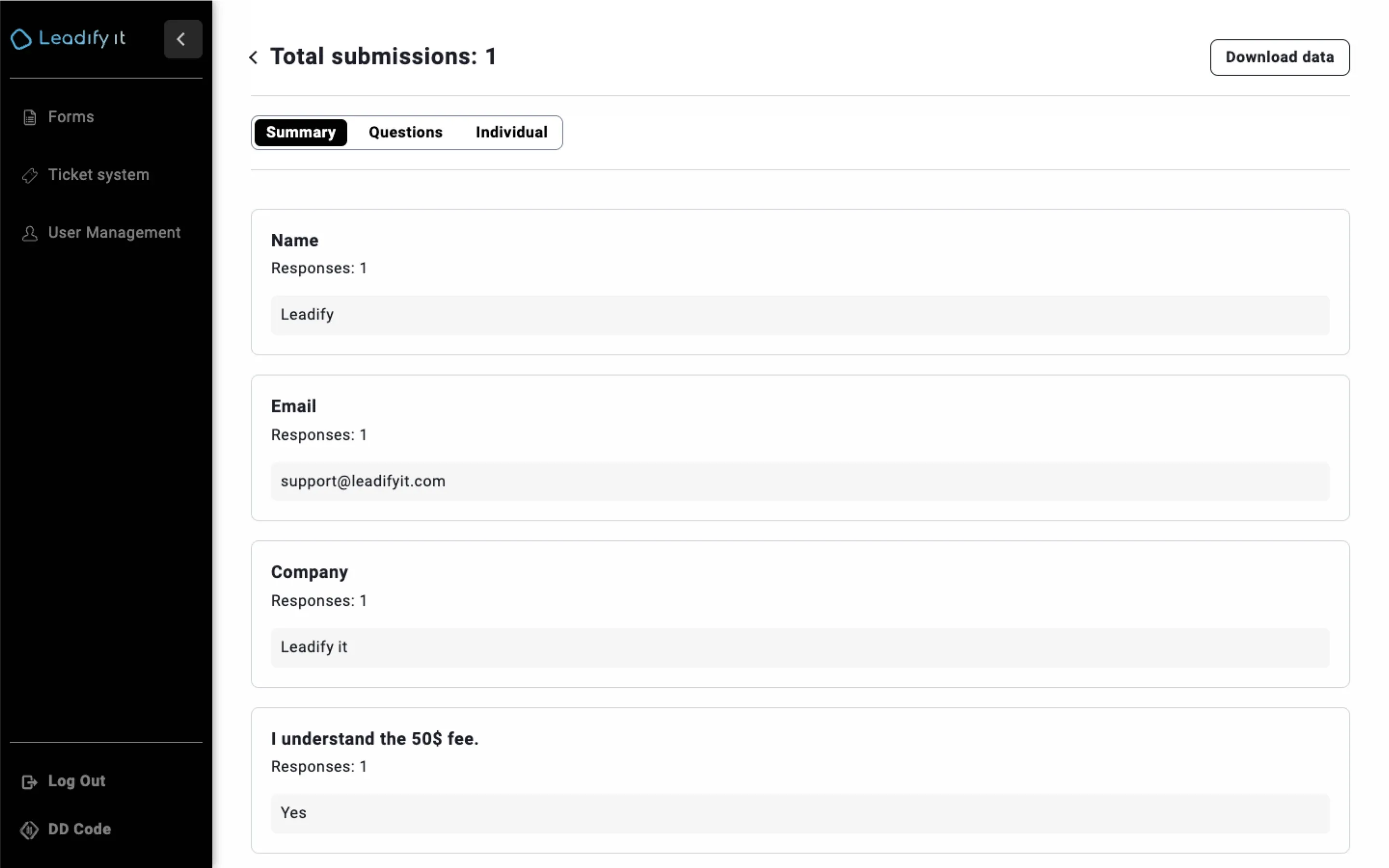1389x868 pixels.
Task: Click the Ticket system ticket icon
Action: pyautogui.click(x=29, y=175)
